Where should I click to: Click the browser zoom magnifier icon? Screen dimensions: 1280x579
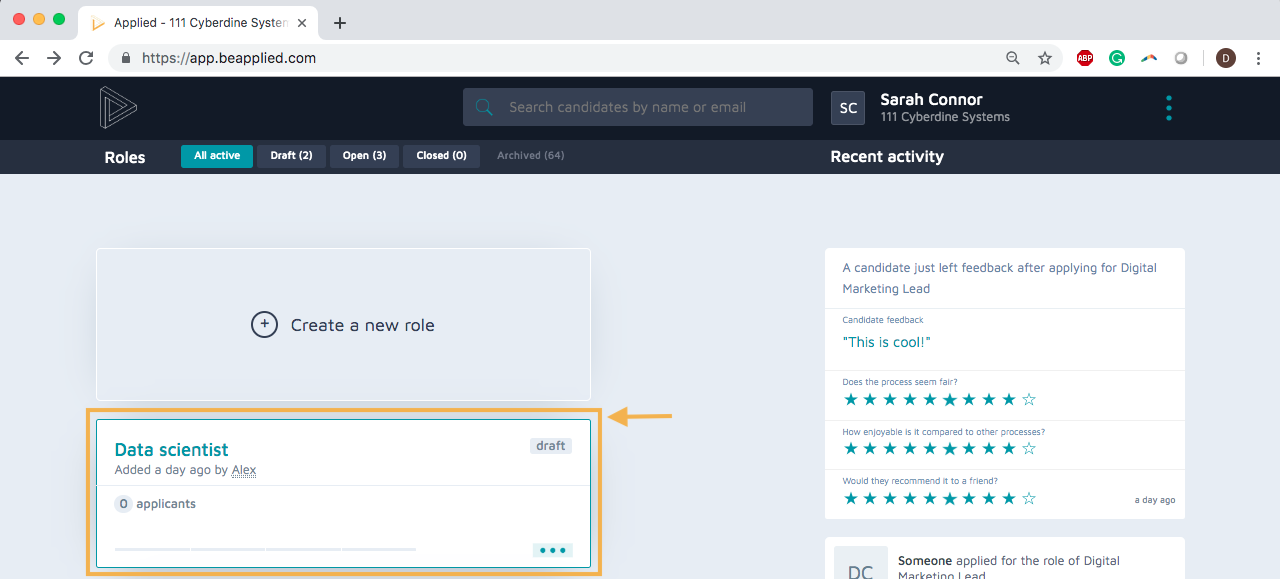coord(1013,58)
